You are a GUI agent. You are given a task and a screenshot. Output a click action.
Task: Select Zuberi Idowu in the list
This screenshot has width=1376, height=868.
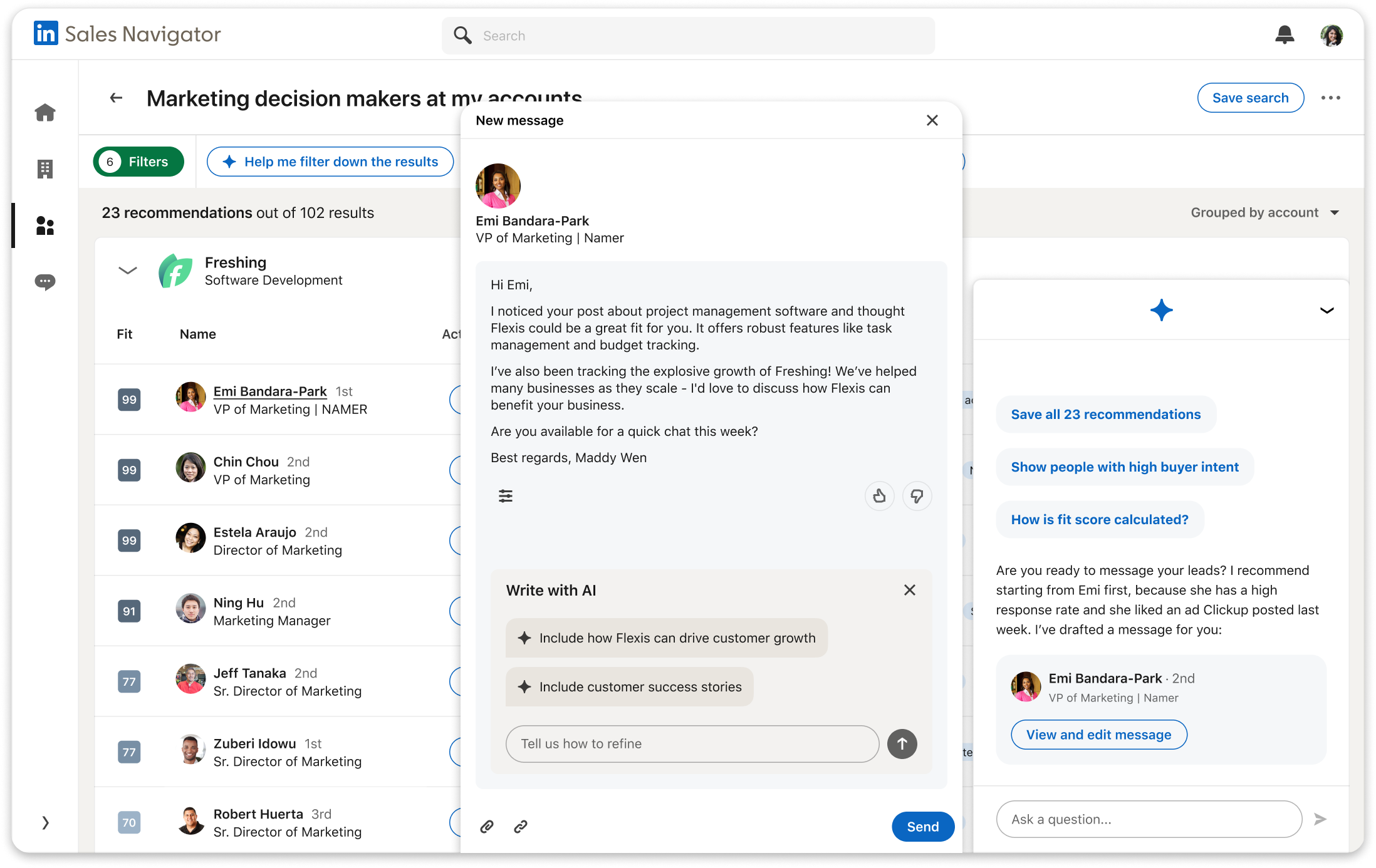click(x=254, y=743)
